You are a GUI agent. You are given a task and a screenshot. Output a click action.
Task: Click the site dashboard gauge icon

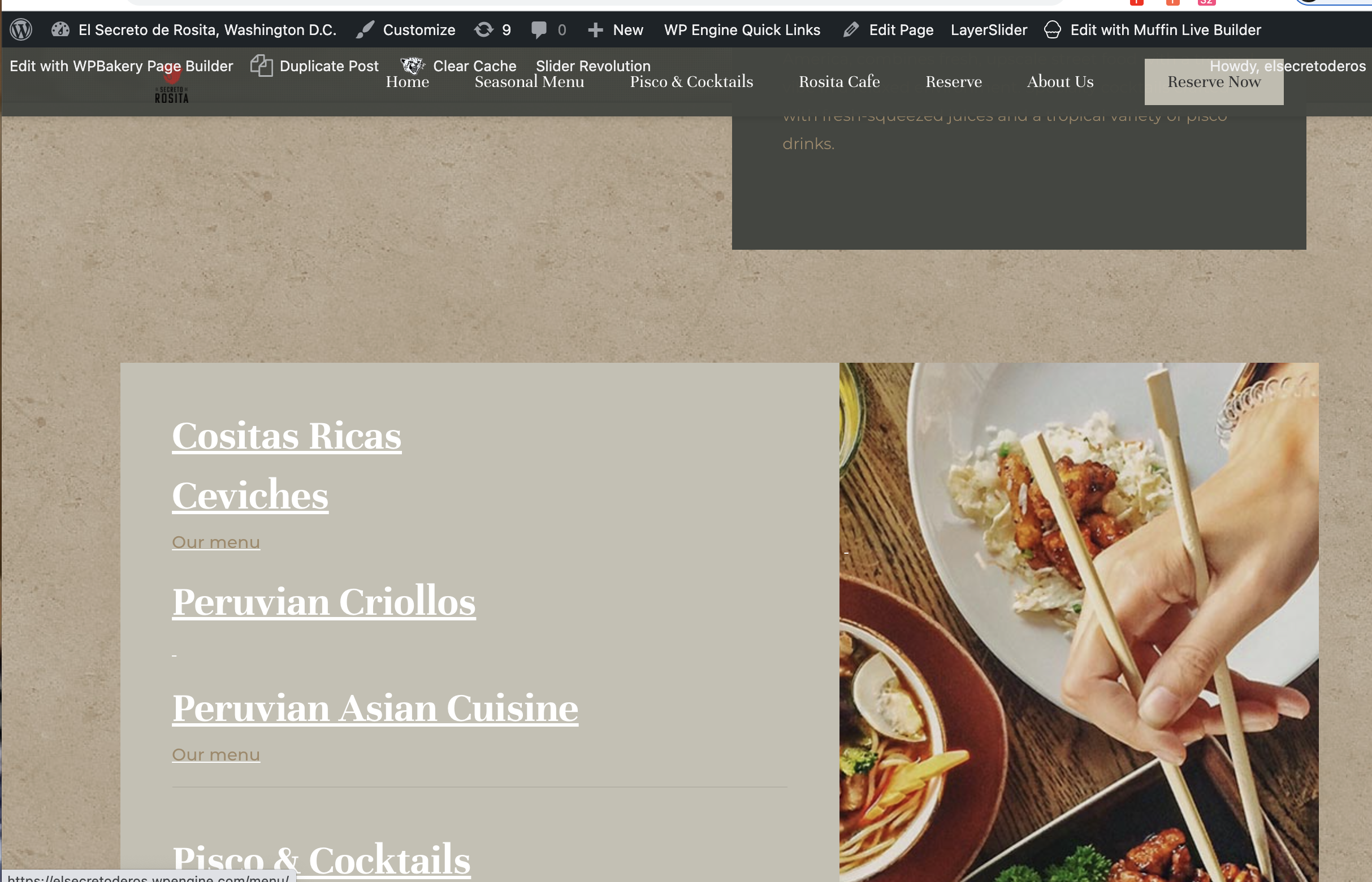coord(60,30)
